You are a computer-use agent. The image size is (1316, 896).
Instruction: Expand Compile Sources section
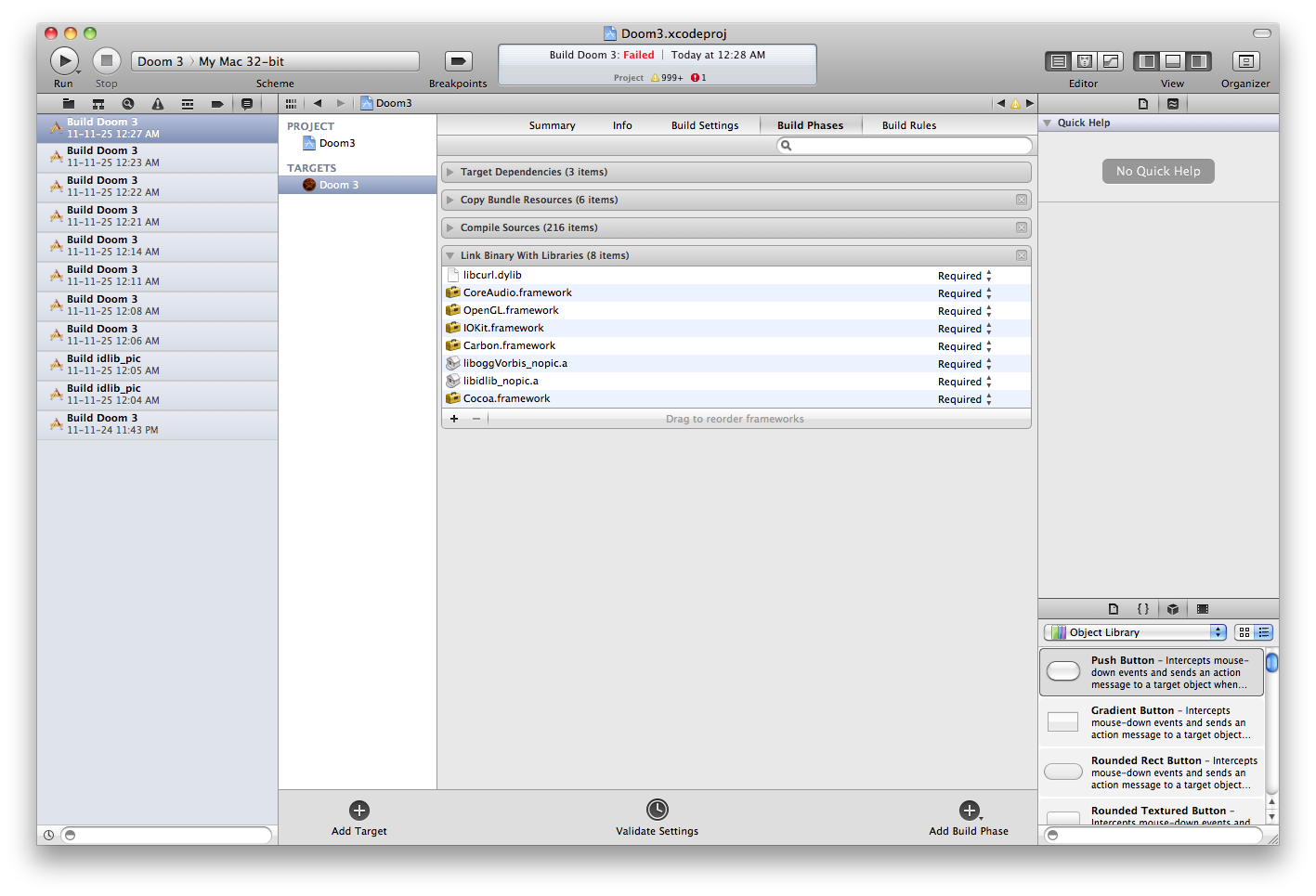(450, 227)
